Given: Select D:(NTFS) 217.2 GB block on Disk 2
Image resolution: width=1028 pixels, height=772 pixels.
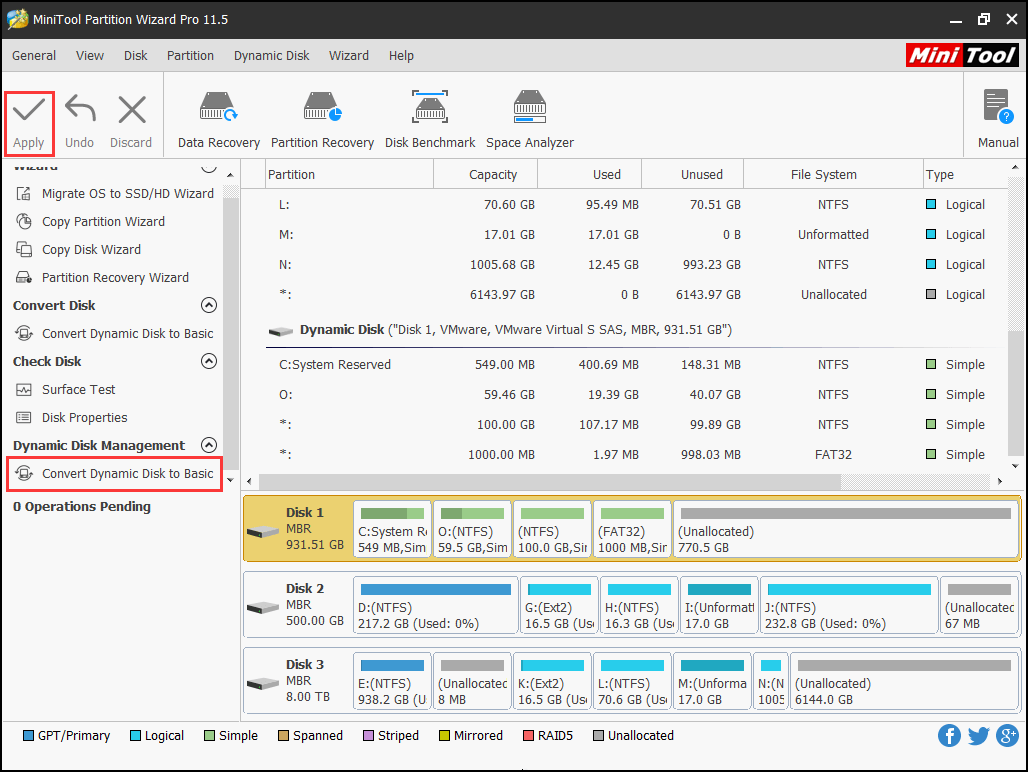Looking at the screenshot, I should [x=435, y=606].
